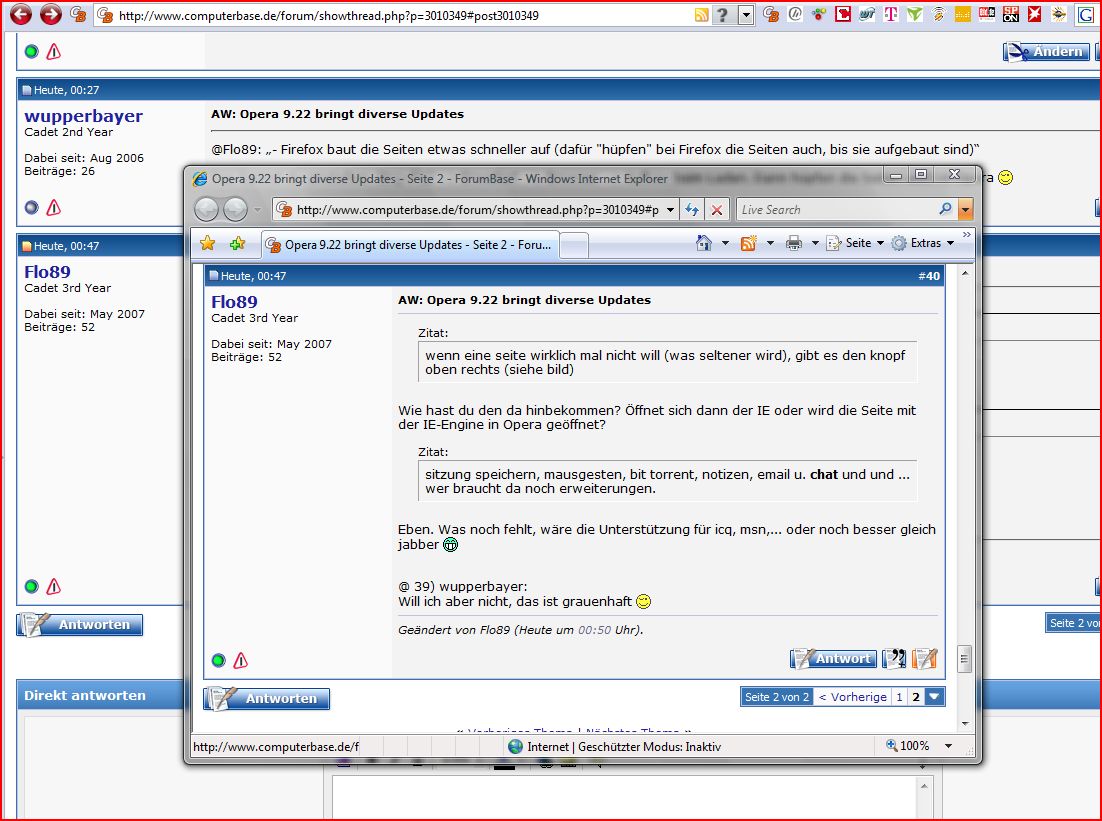
Task: Open IE Favorites Center star icon
Action: point(207,243)
